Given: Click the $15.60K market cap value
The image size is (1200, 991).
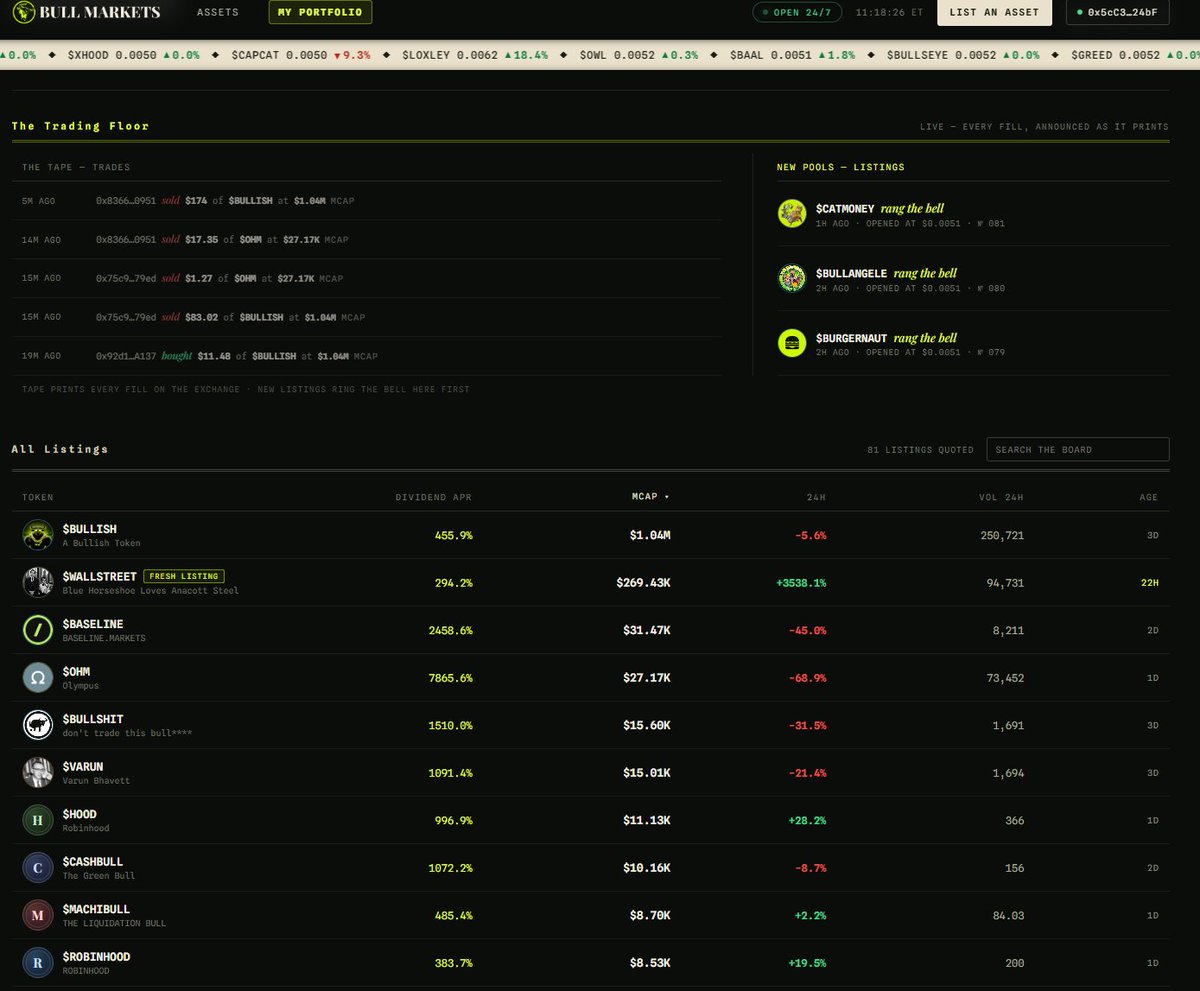Looking at the screenshot, I should [x=647, y=725].
